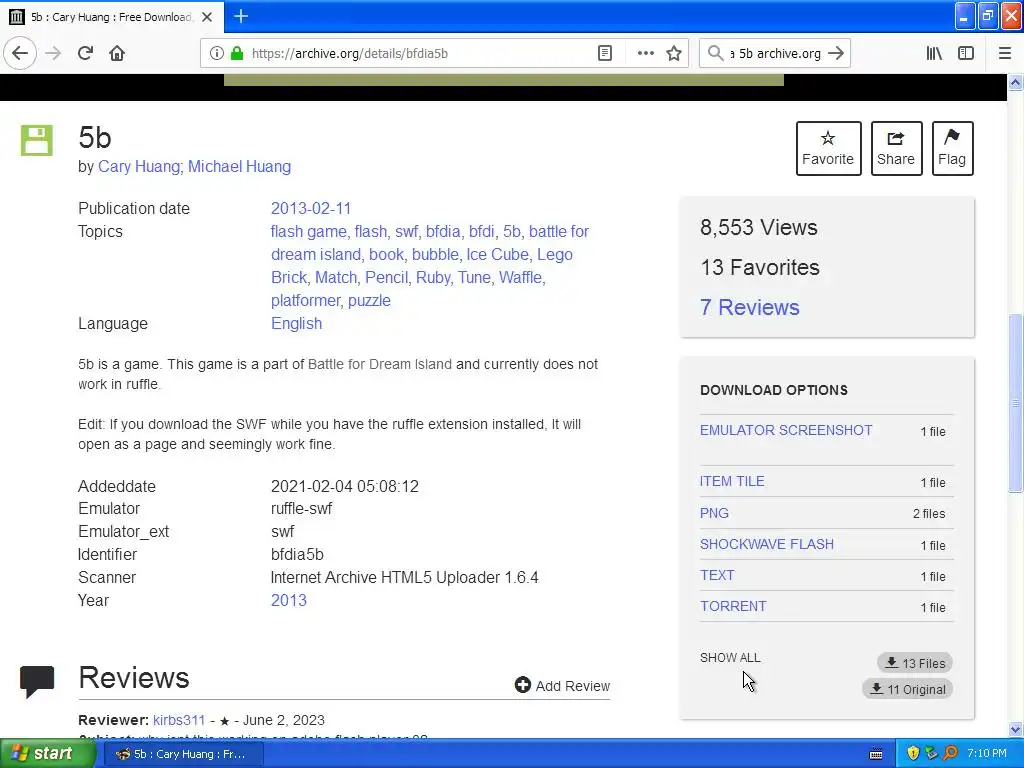Flag this item
This screenshot has height=768, width=1024.
point(952,148)
